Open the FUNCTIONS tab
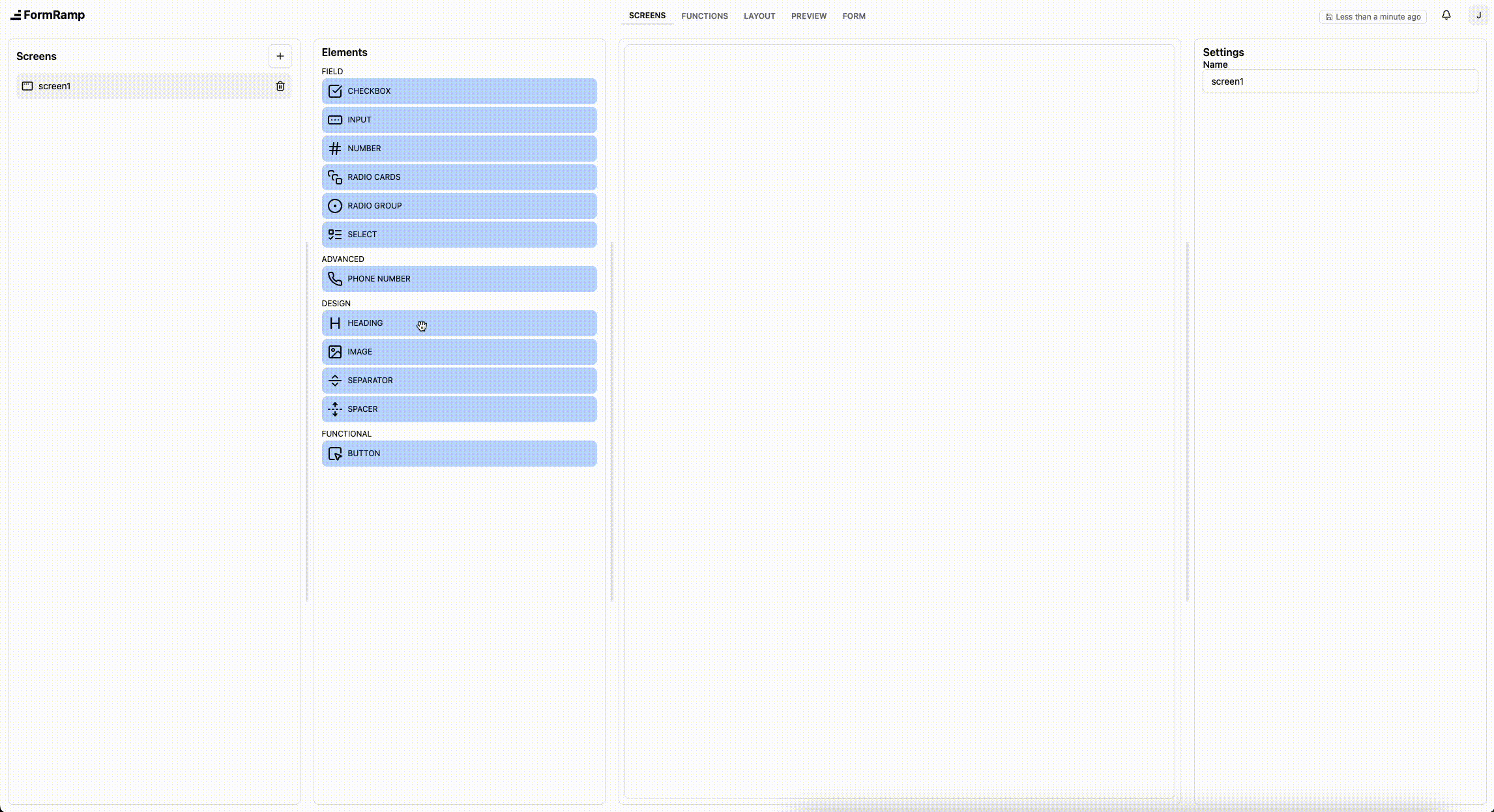This screenshot has width=1494, height=812. click(705, 16)
